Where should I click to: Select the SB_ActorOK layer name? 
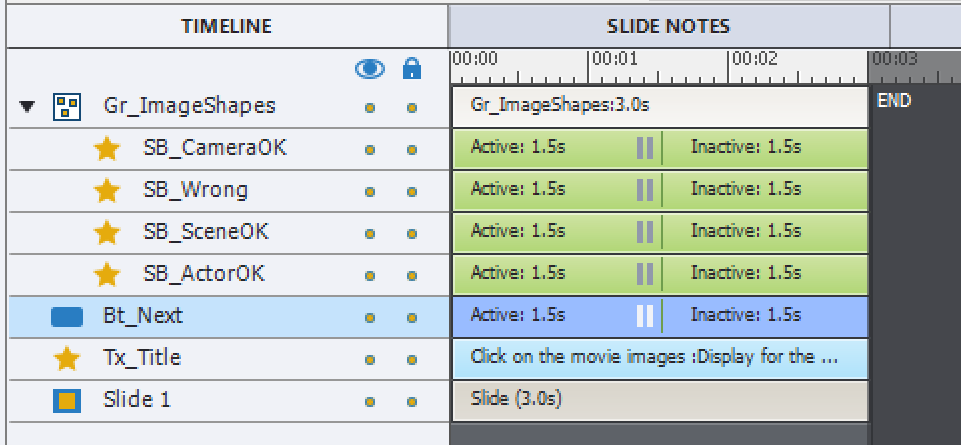point(204,274)
